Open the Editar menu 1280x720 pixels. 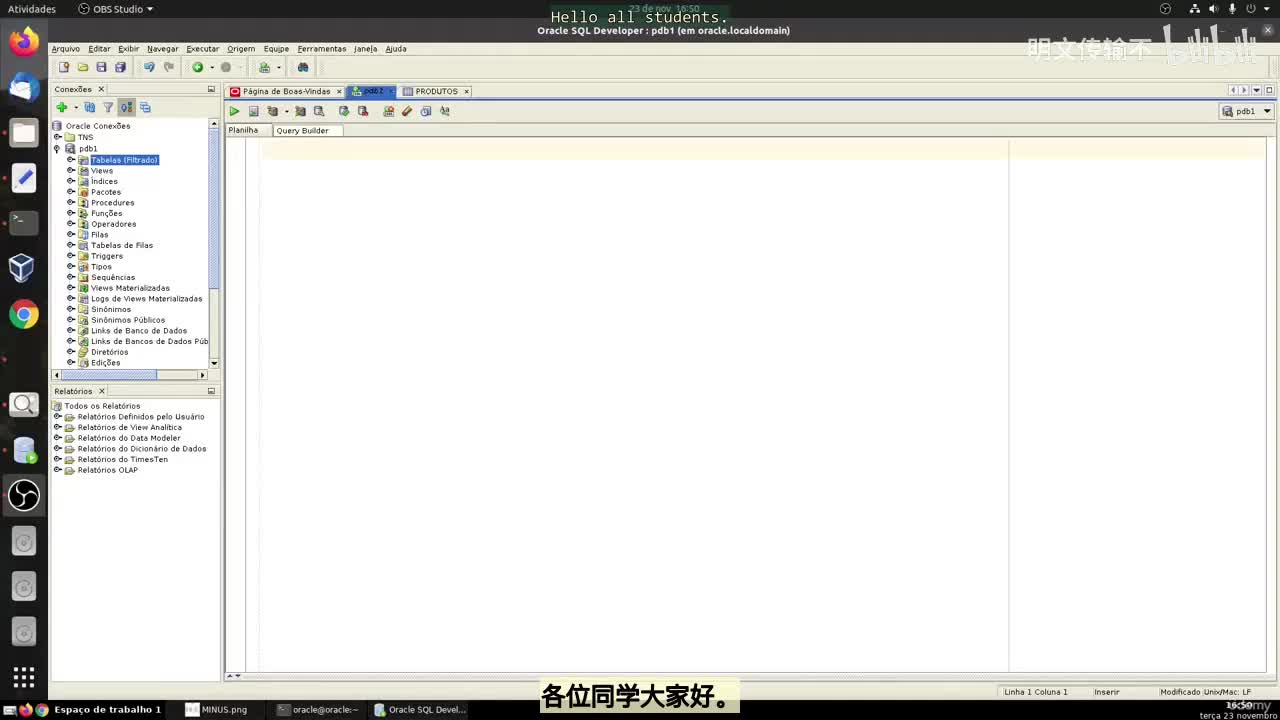click(99, 48)
